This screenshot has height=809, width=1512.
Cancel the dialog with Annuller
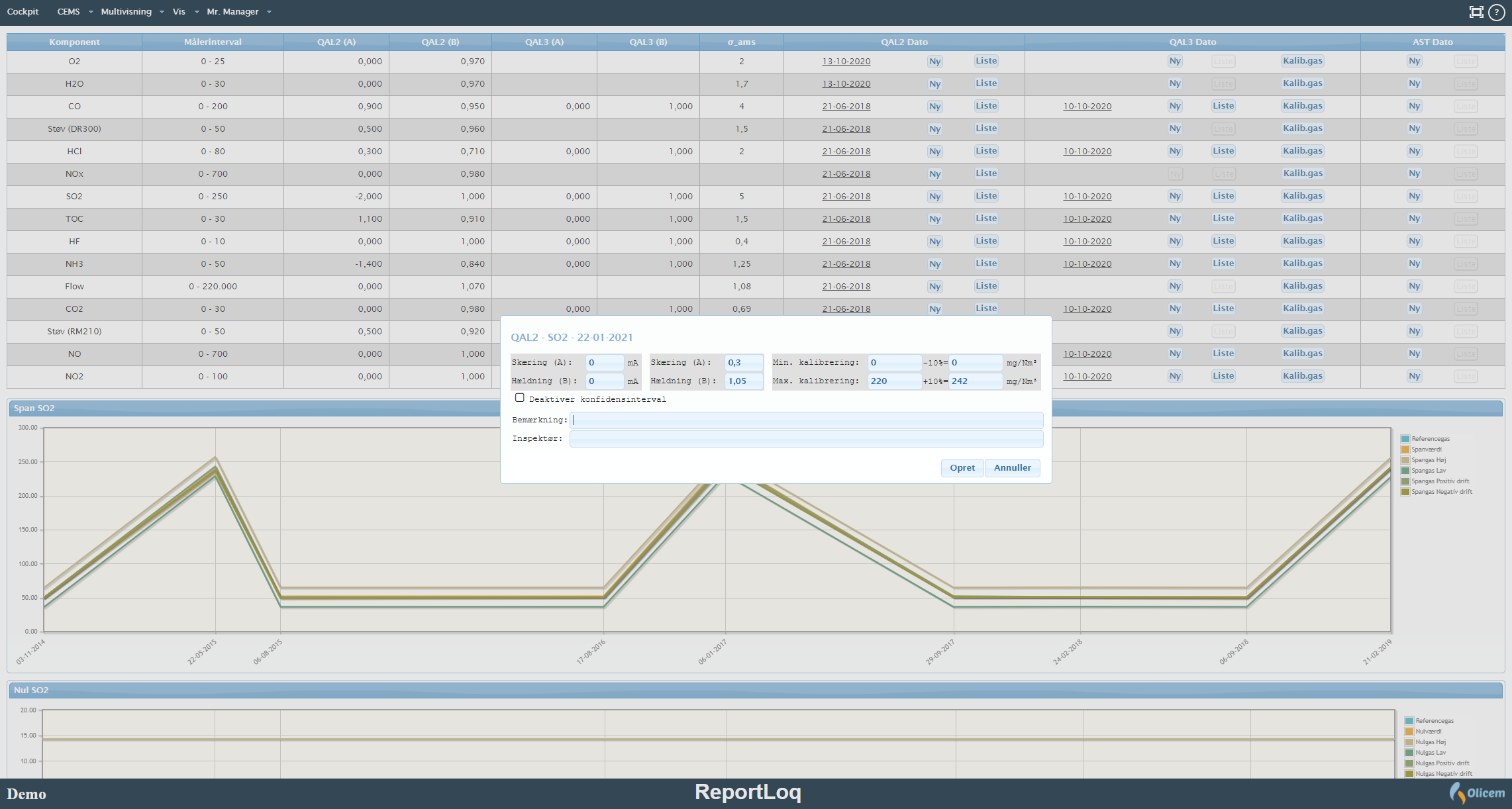pos(1012,467)
